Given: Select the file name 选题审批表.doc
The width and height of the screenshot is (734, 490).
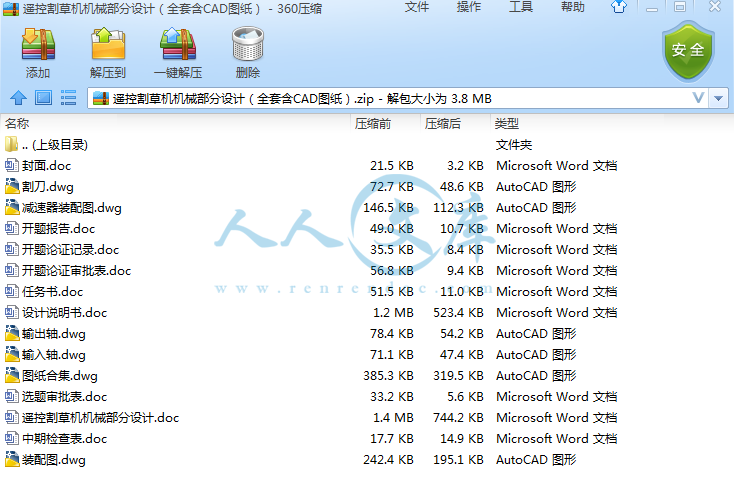Looking at the screenshot, I should (x=65, y=397).
